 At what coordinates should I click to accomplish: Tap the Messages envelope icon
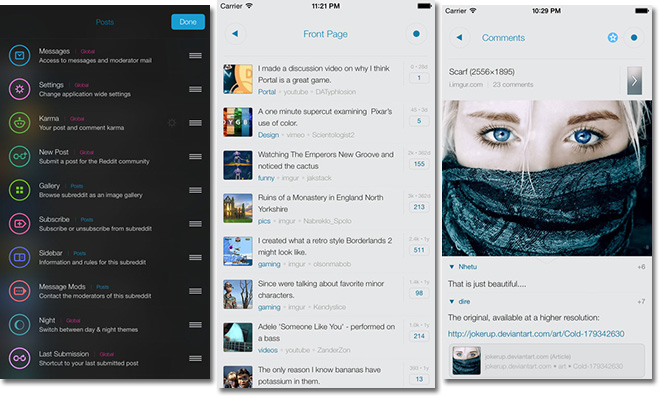(19, 56)
